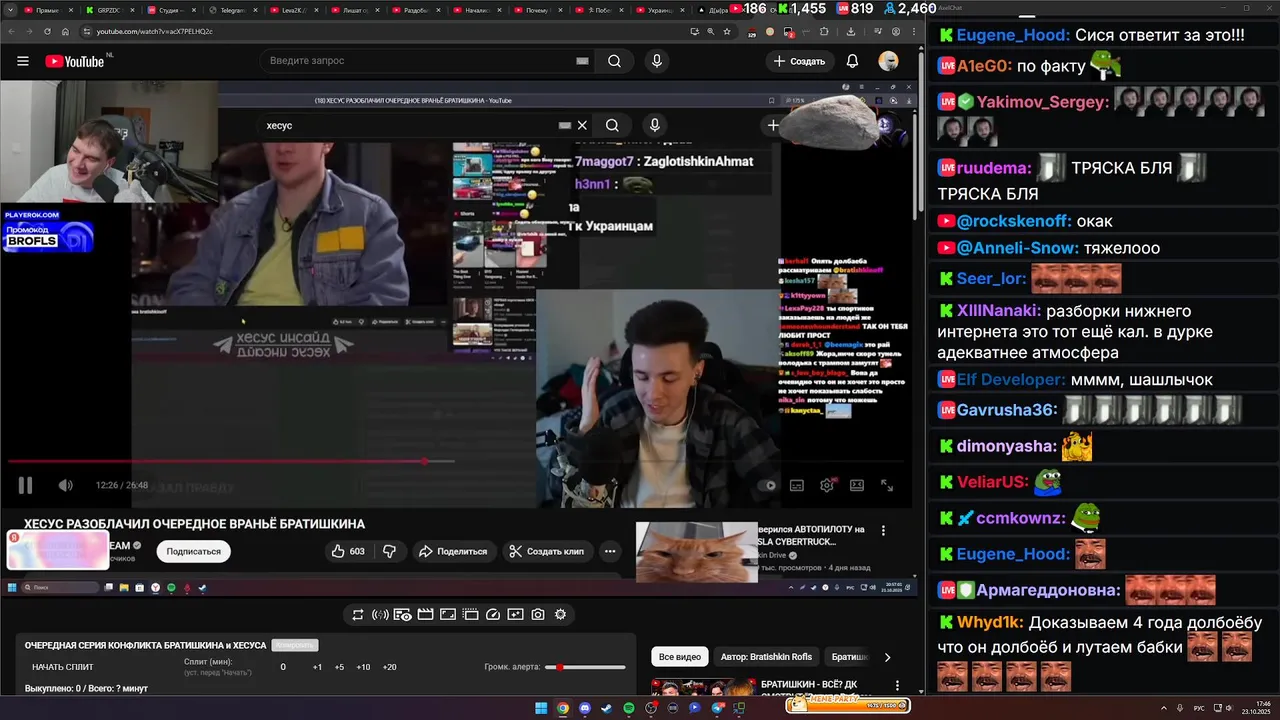Switch to the GRPZDC browser tab
The width and height of the screenshot is (1280, 720).
[x=109, y=10]
